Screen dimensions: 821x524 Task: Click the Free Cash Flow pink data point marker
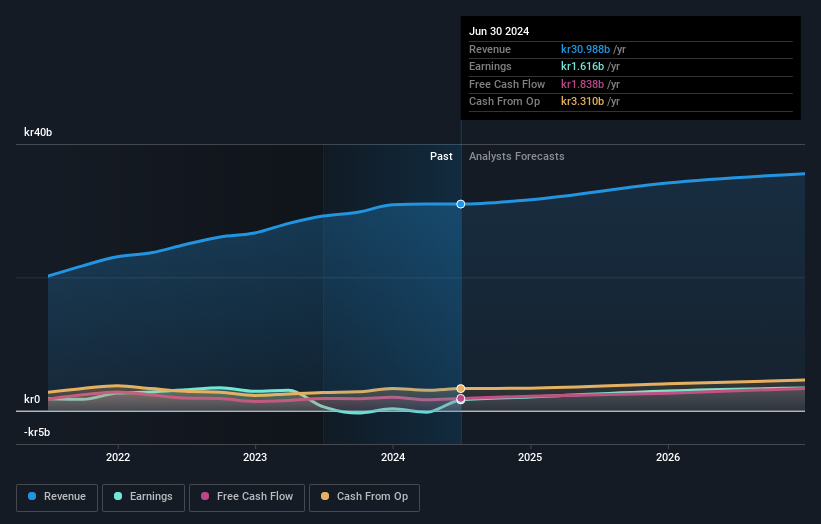tap(461, 399)
